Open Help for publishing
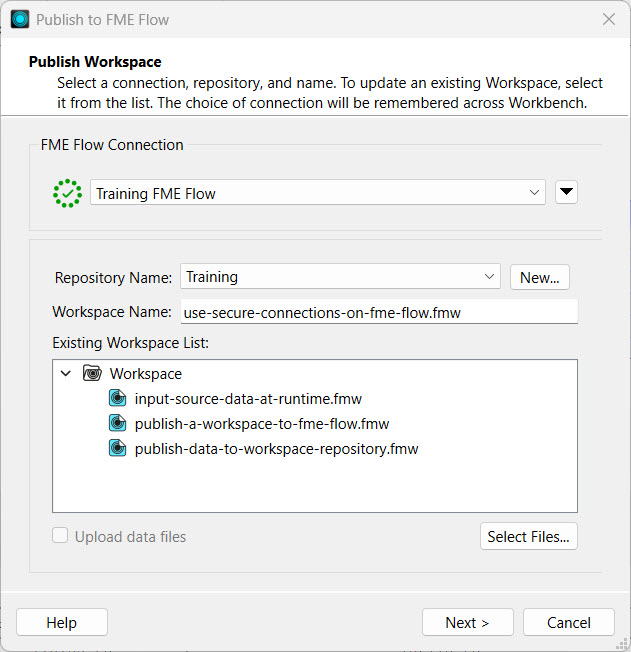 (61, 623)
